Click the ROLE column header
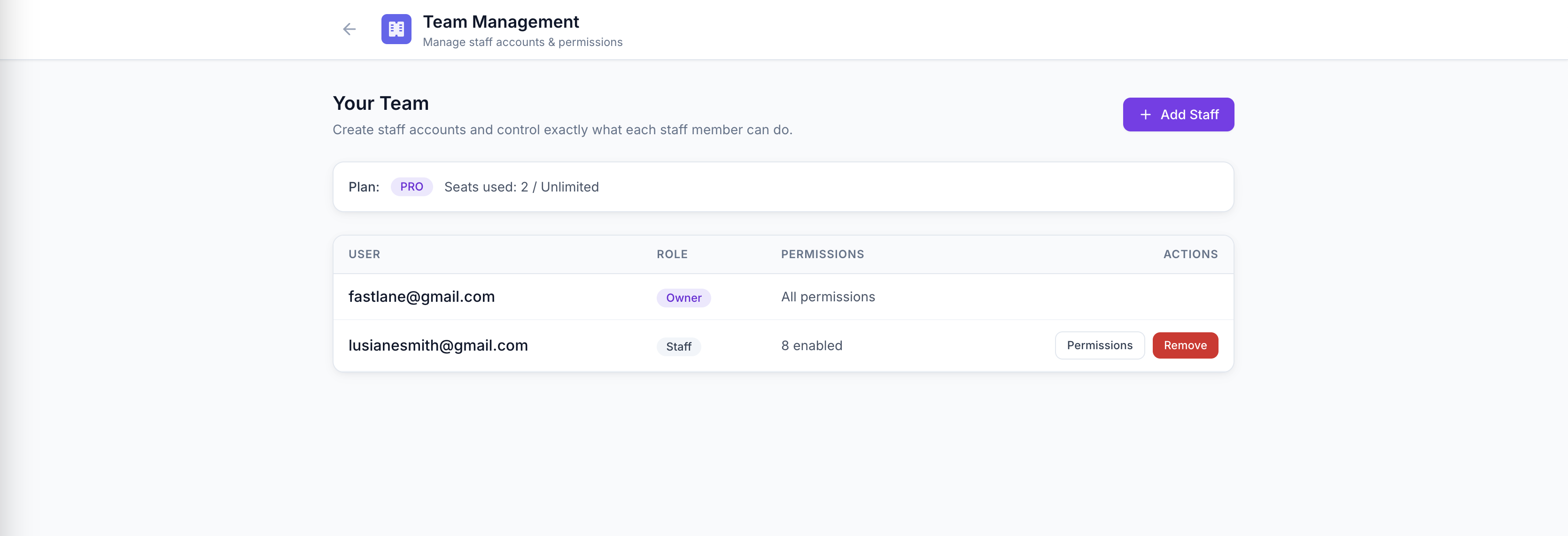Image resolution: width=1568 pixels, height=536 pixels. coord(672,254)
